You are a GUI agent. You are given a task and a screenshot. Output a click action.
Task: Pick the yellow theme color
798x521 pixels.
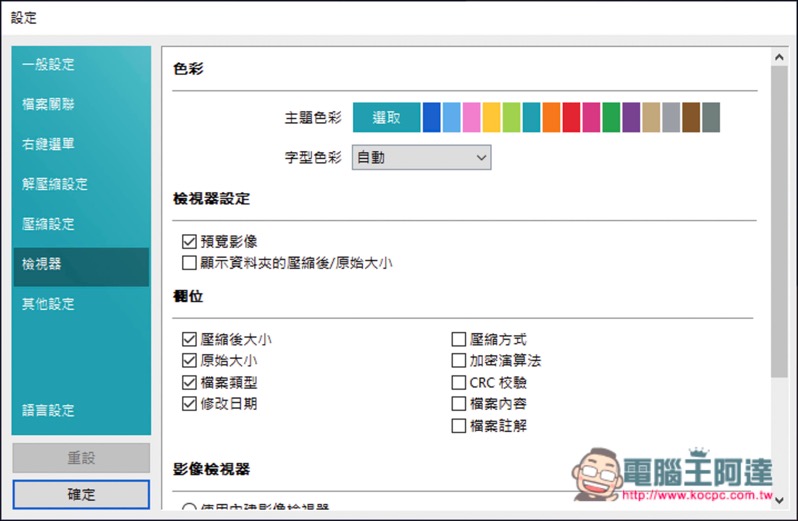pos(491,118)
